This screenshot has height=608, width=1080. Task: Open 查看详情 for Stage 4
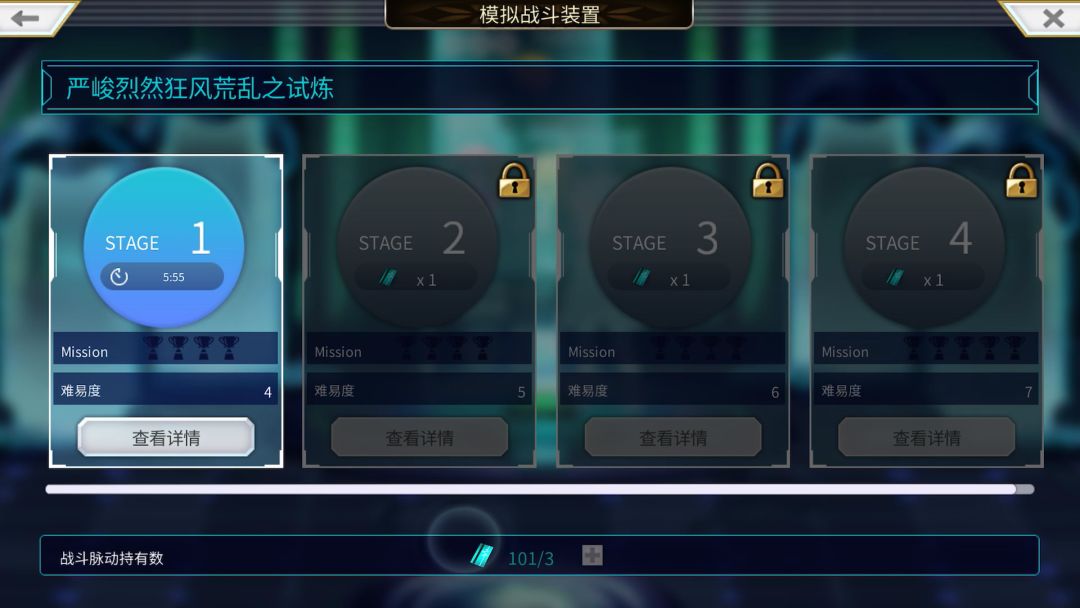point(926,437)
